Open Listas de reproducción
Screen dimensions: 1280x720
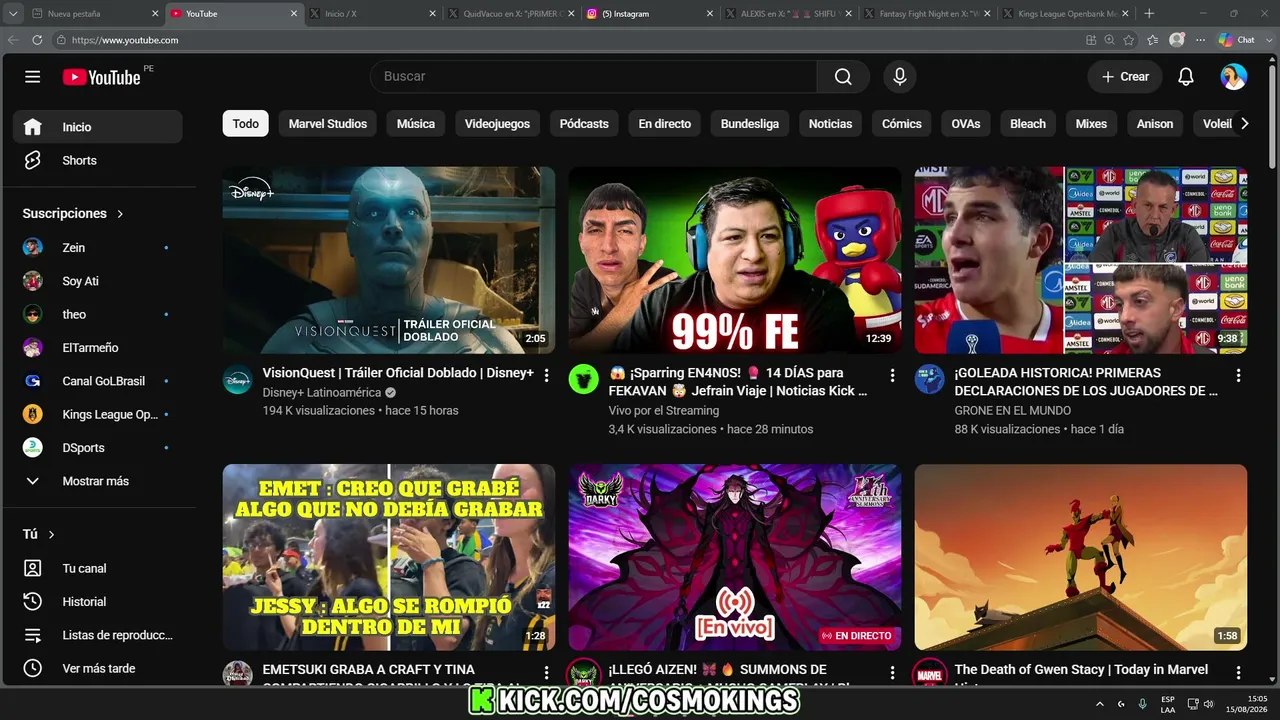[98, 635]
